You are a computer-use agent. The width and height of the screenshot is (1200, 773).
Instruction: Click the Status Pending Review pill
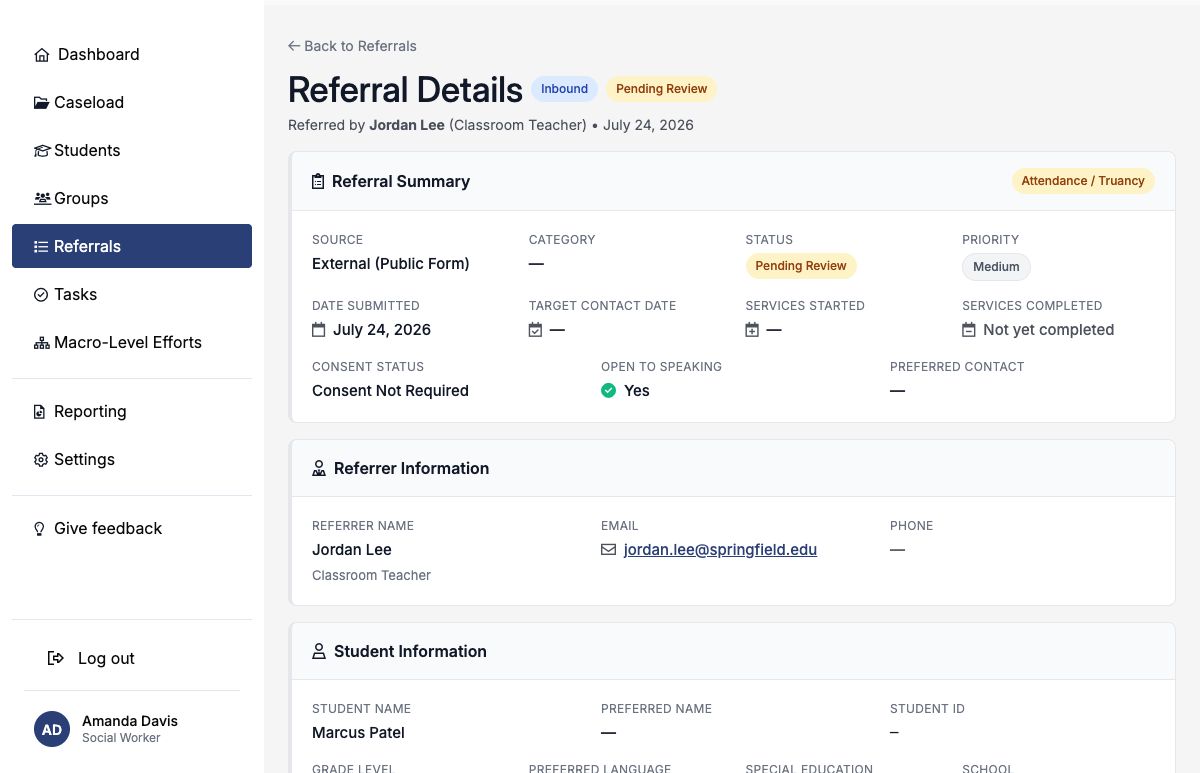[801, 266]
